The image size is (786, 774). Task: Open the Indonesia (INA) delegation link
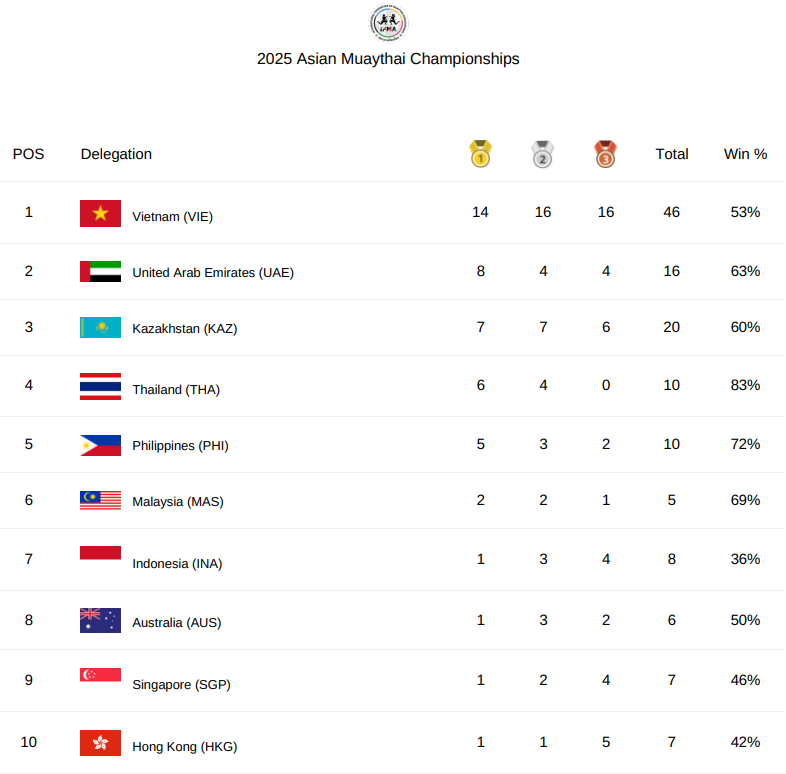pyautogui.click(x=177, y=563)
